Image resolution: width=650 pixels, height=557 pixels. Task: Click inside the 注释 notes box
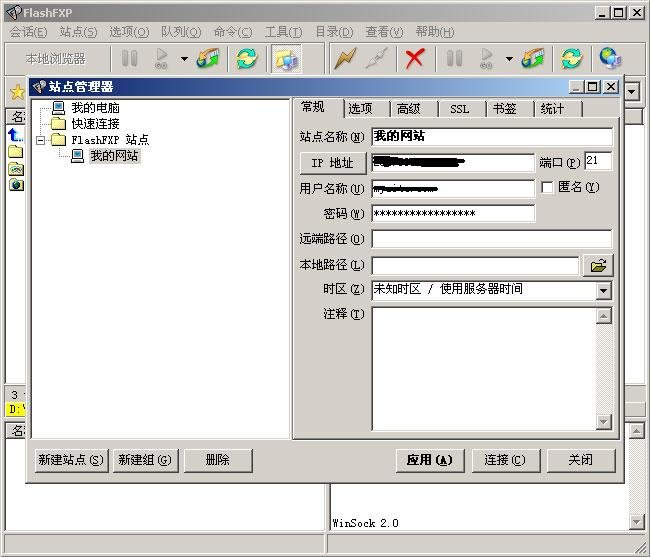point(483,369)
